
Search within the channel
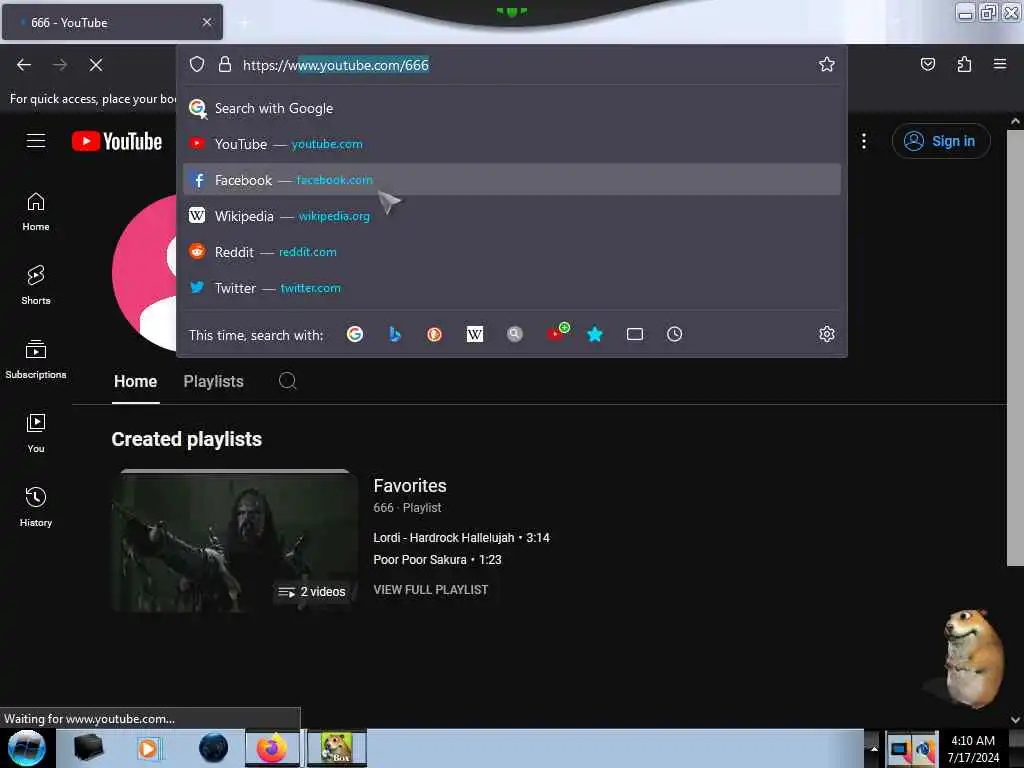coord(287,381)
